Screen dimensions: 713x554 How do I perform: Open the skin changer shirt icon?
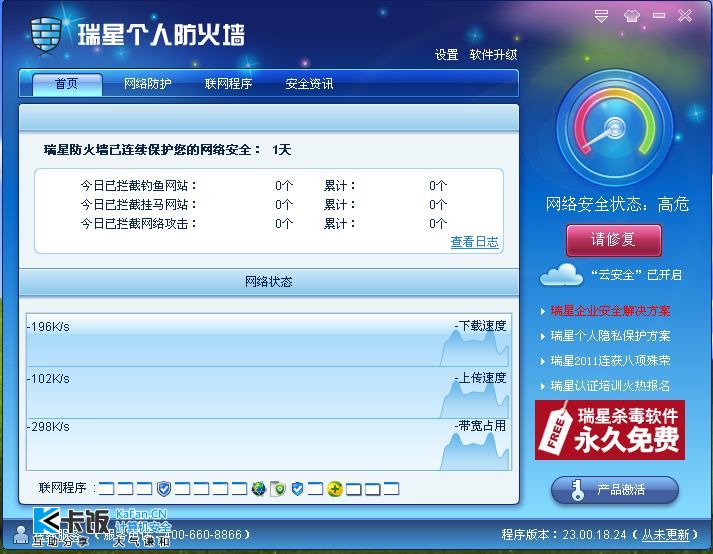click(x=632, y=16)
